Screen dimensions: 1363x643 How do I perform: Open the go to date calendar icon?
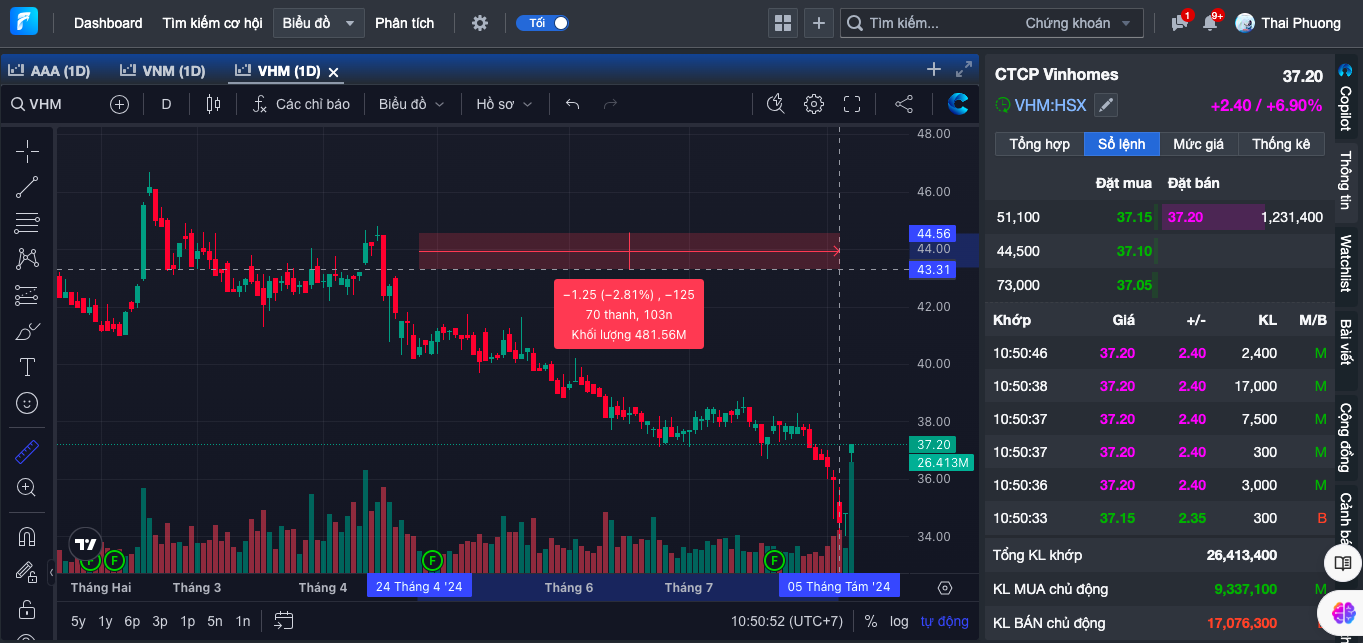pos(283,621)
